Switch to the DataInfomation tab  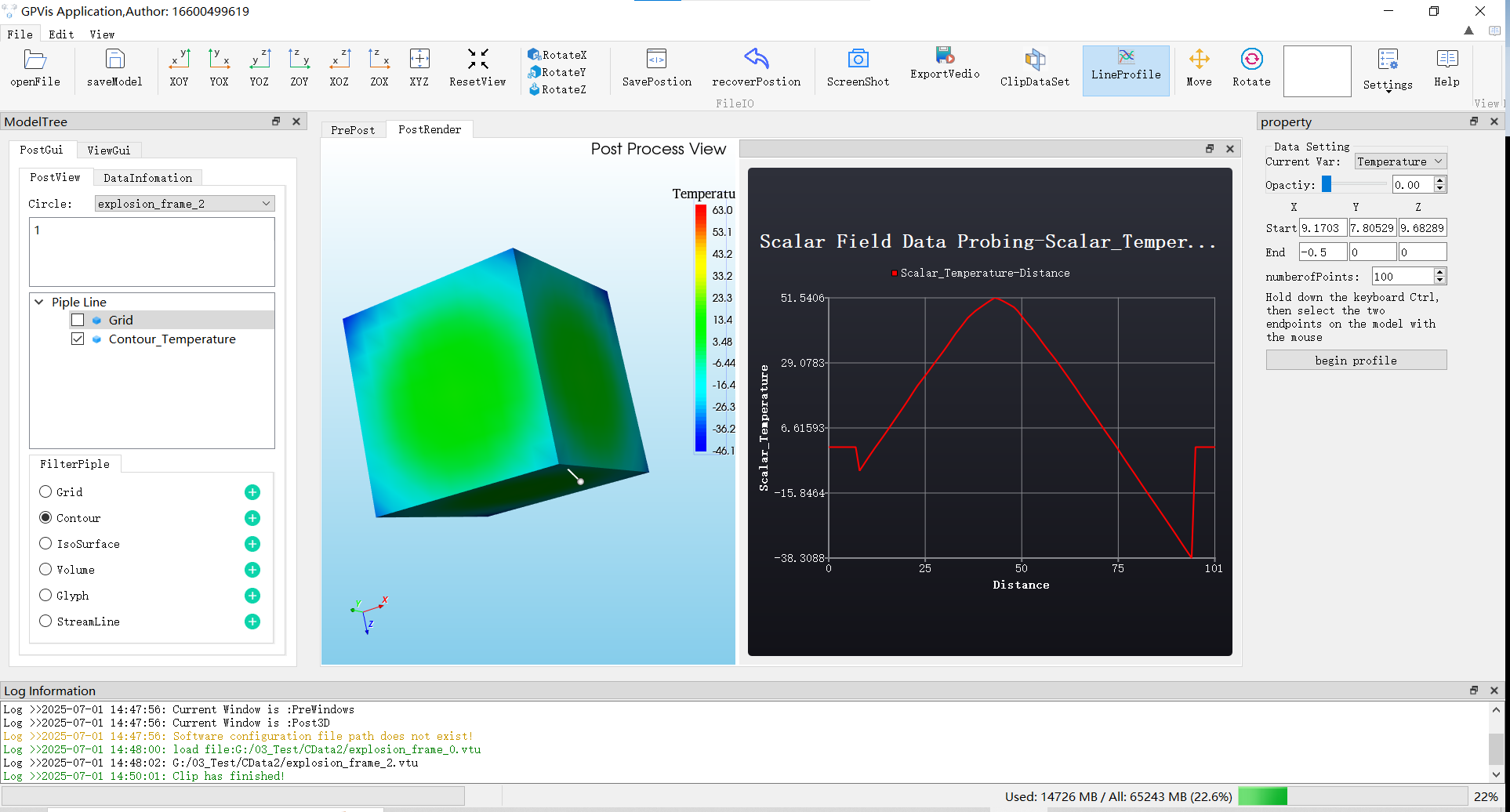pyautogui.click(x=147, y=178)
